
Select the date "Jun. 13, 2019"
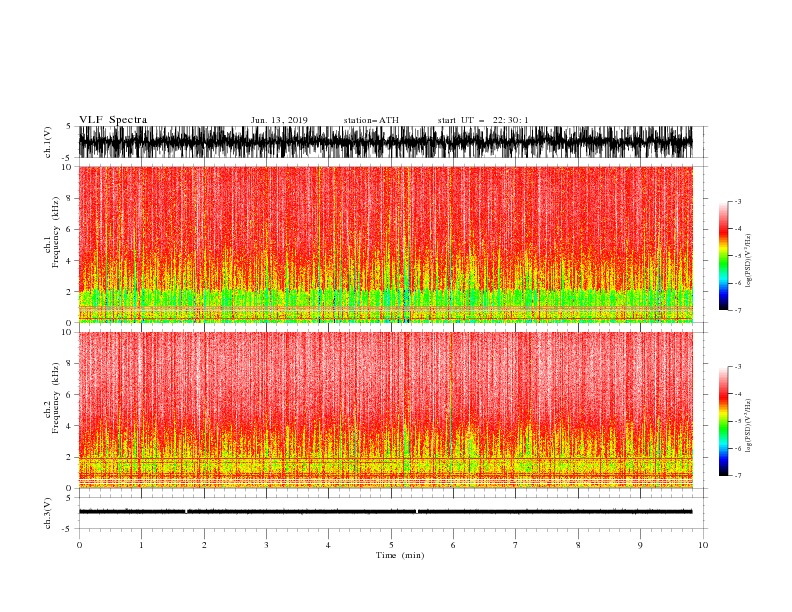click(x=279, y=120)
